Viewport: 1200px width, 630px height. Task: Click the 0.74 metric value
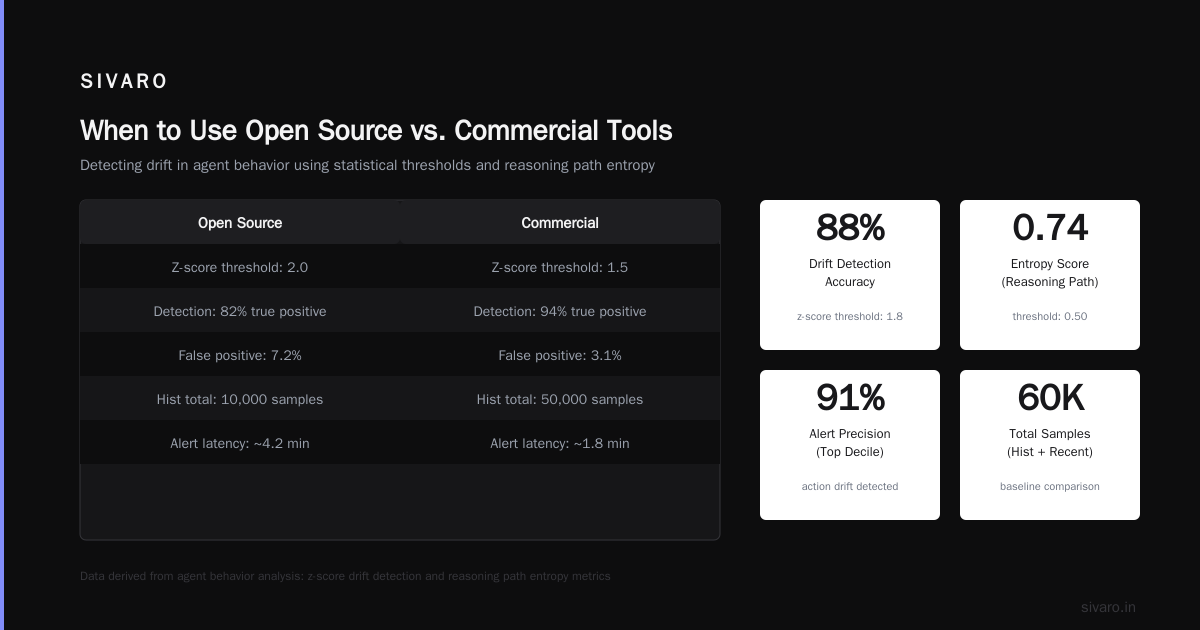1050,228
